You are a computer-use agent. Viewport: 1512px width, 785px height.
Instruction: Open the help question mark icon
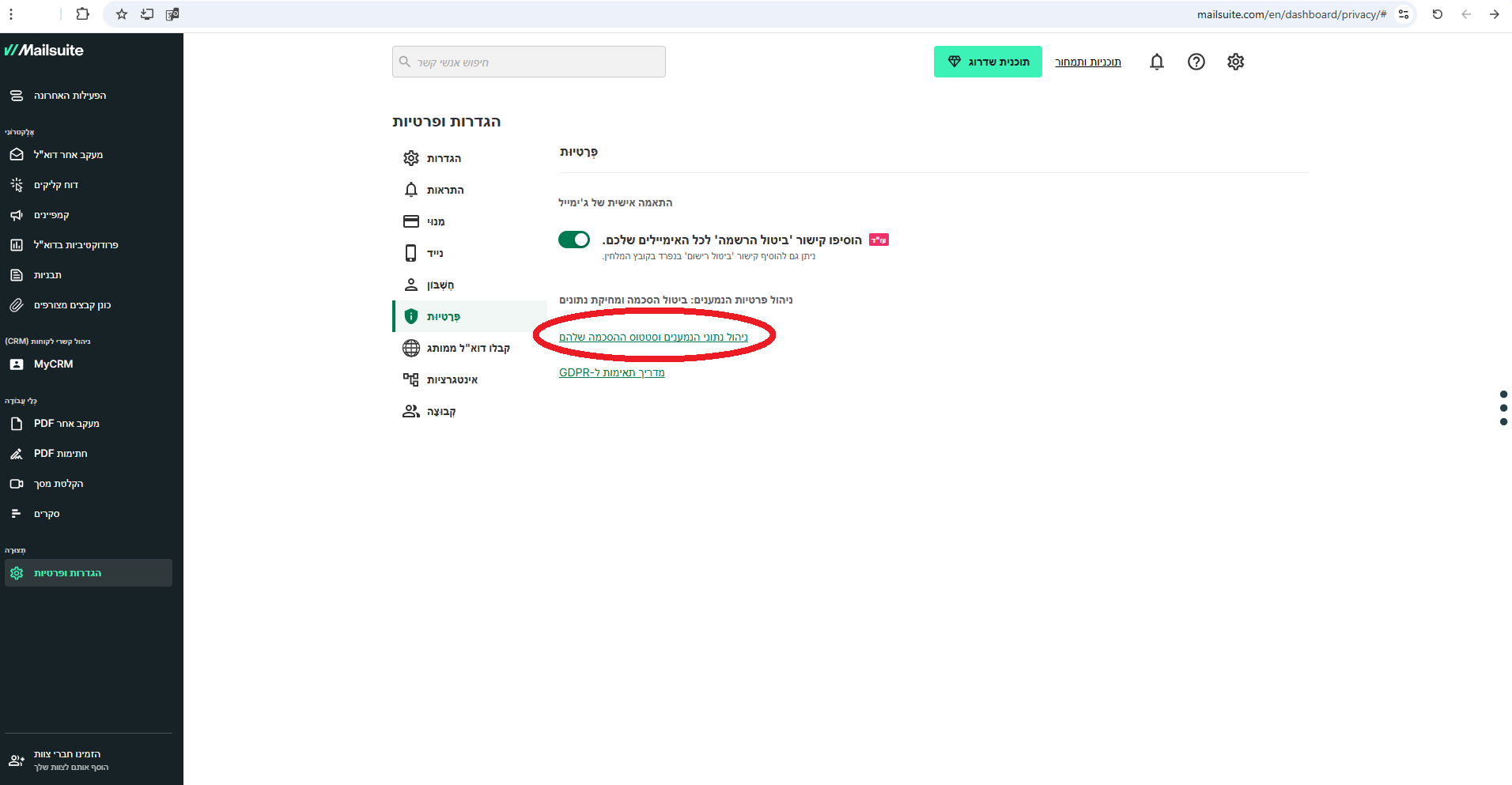click(x=1196, y=62)
